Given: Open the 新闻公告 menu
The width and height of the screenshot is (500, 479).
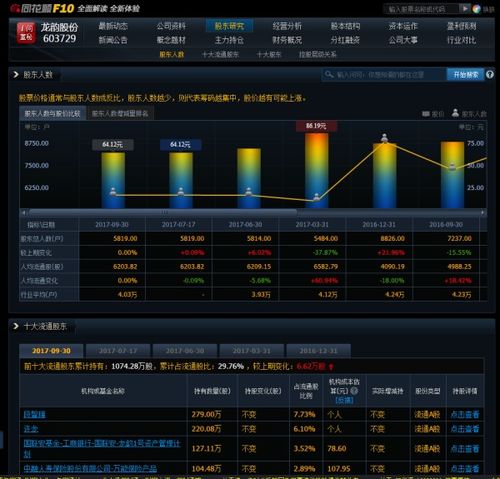Looking at the screenshot, I should pos(113,40).
